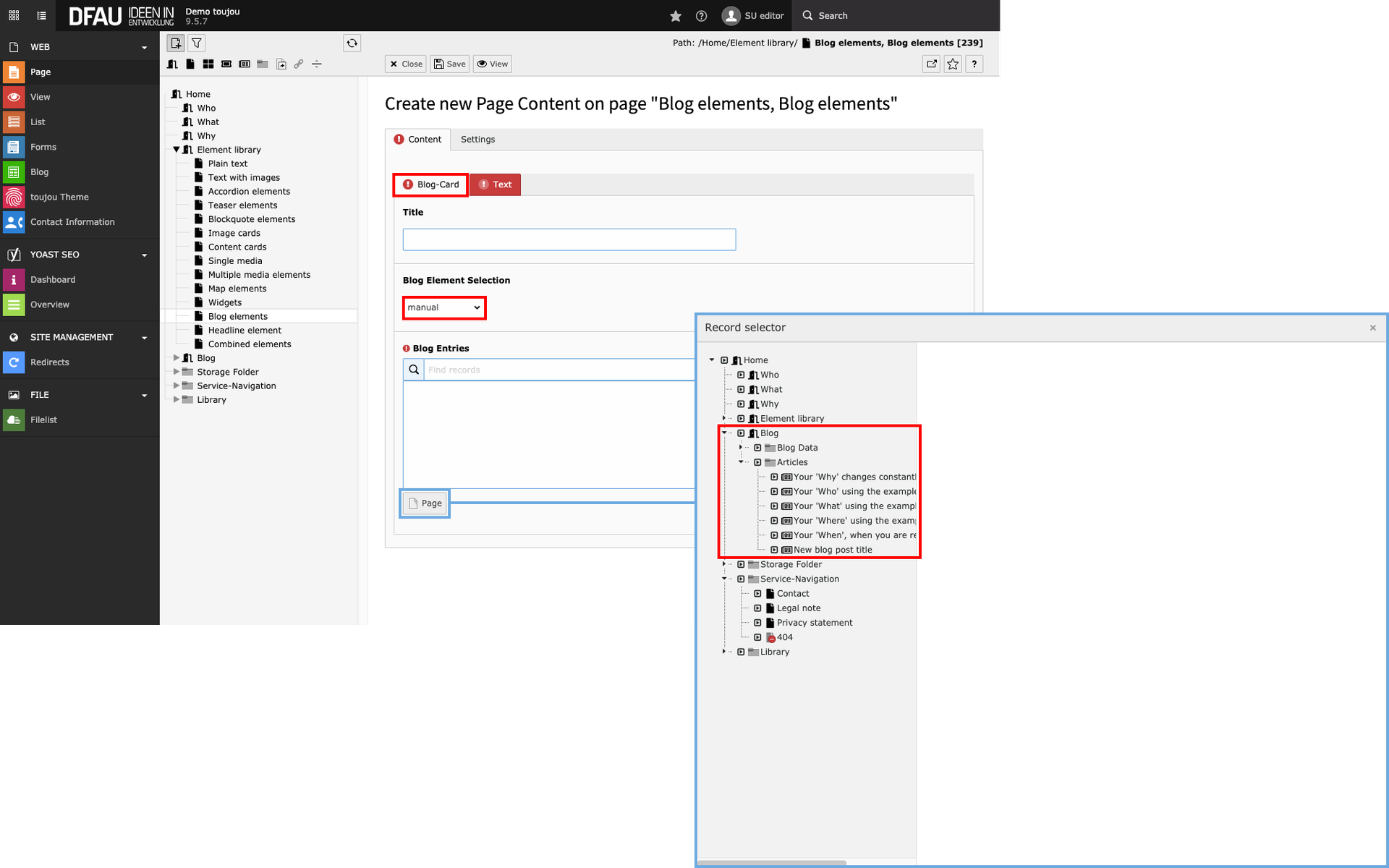Click the filter icon above the page tree

pyautogui.click(x=197, y=43)
